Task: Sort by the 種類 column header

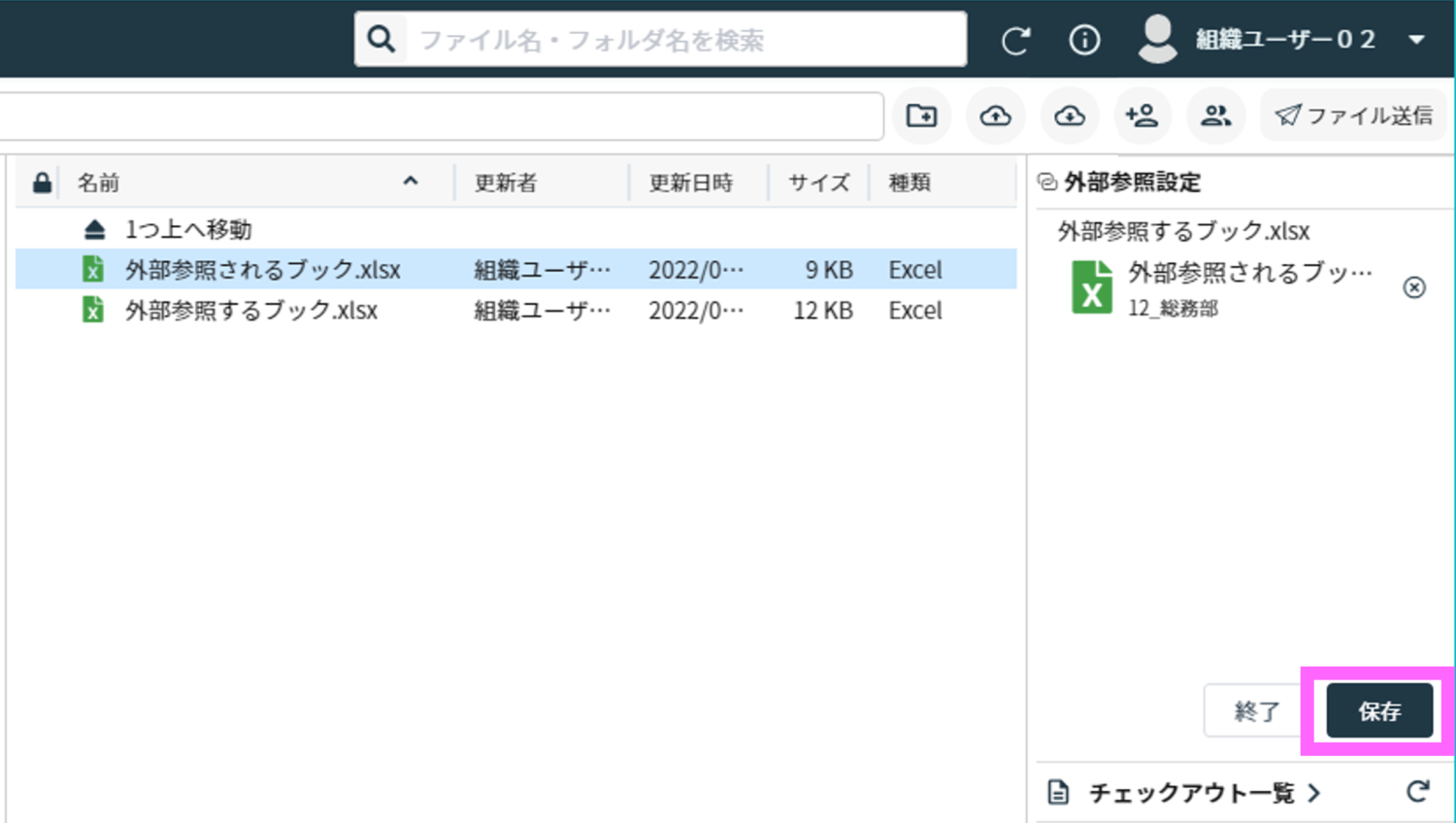Action: pos(910,182)
